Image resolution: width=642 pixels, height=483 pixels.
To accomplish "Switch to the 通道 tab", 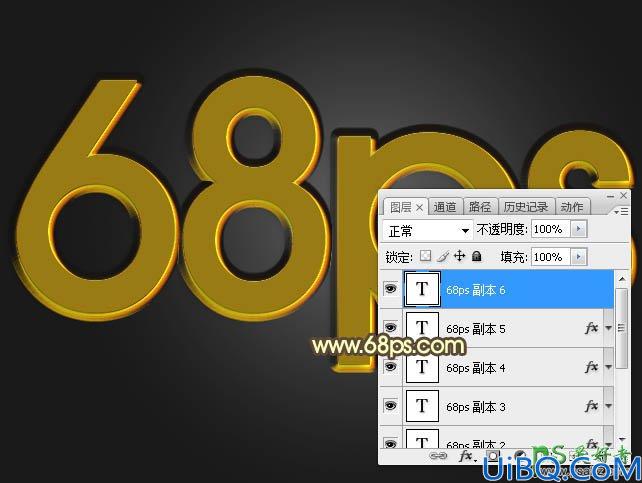I will coord(445,207).
